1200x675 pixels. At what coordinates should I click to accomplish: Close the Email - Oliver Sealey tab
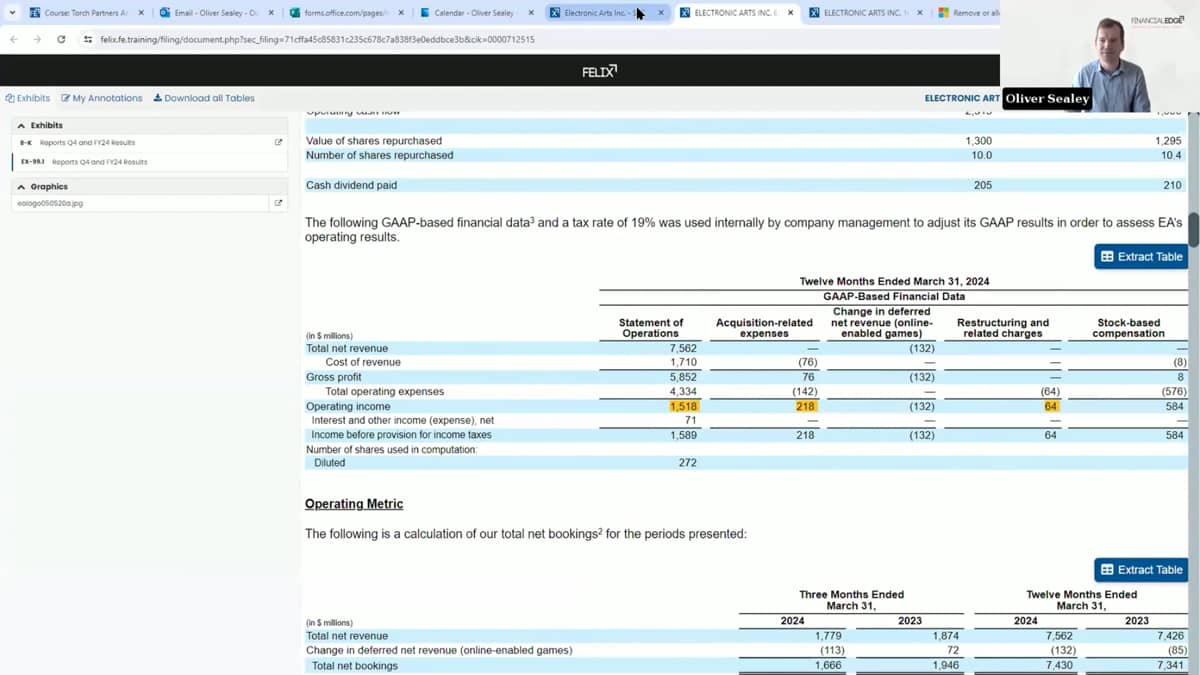click(271, 13)
